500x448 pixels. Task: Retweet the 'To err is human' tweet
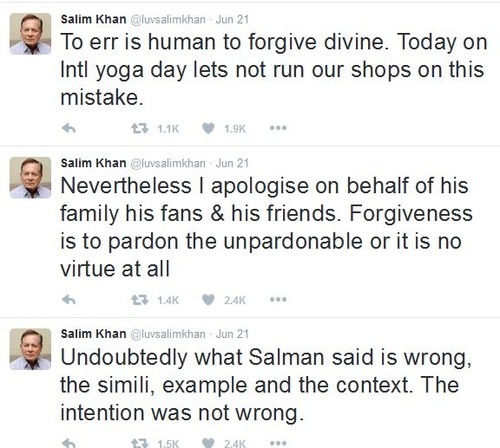point(139,128)
